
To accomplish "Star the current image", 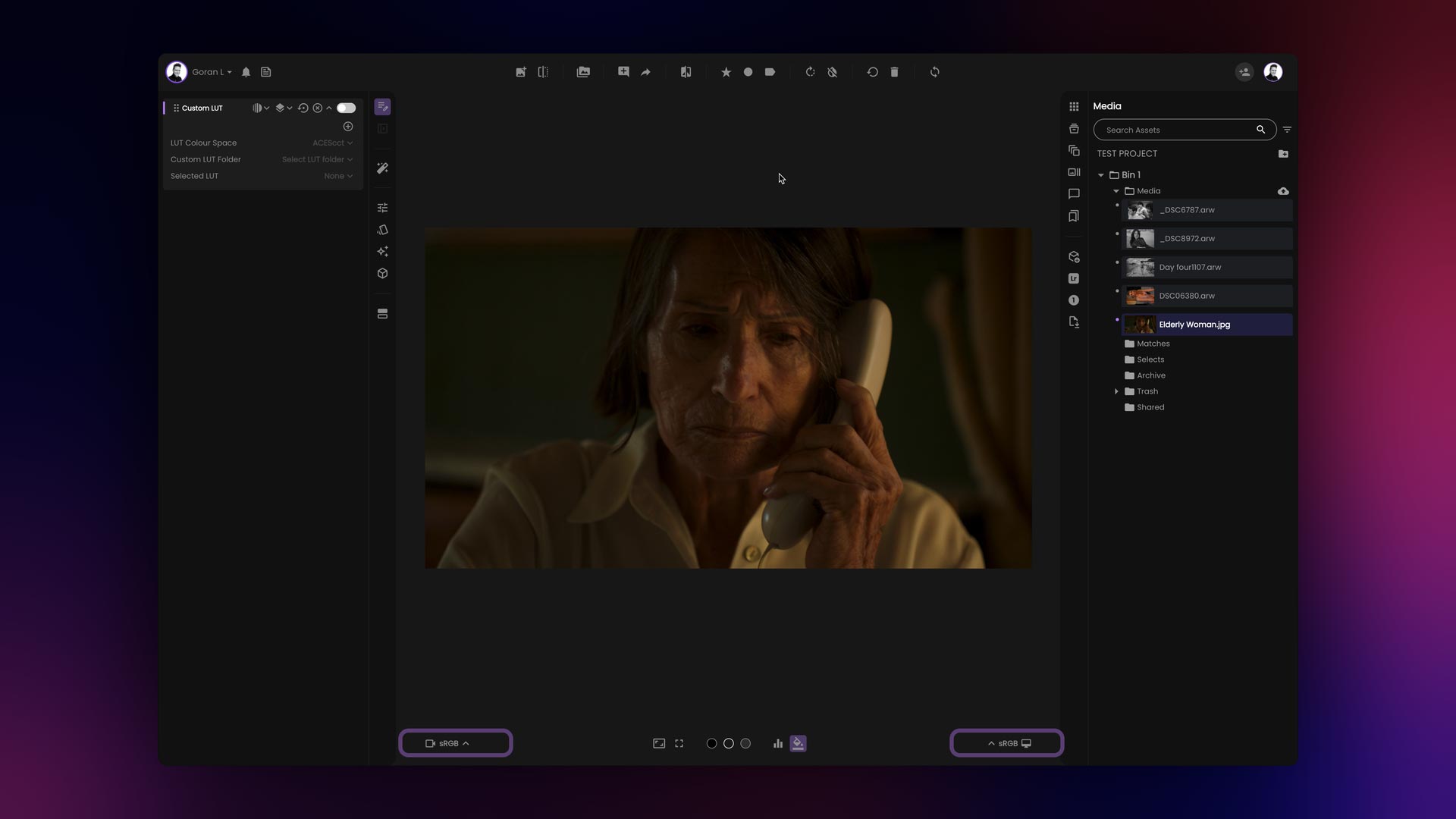I will point(726,71).
